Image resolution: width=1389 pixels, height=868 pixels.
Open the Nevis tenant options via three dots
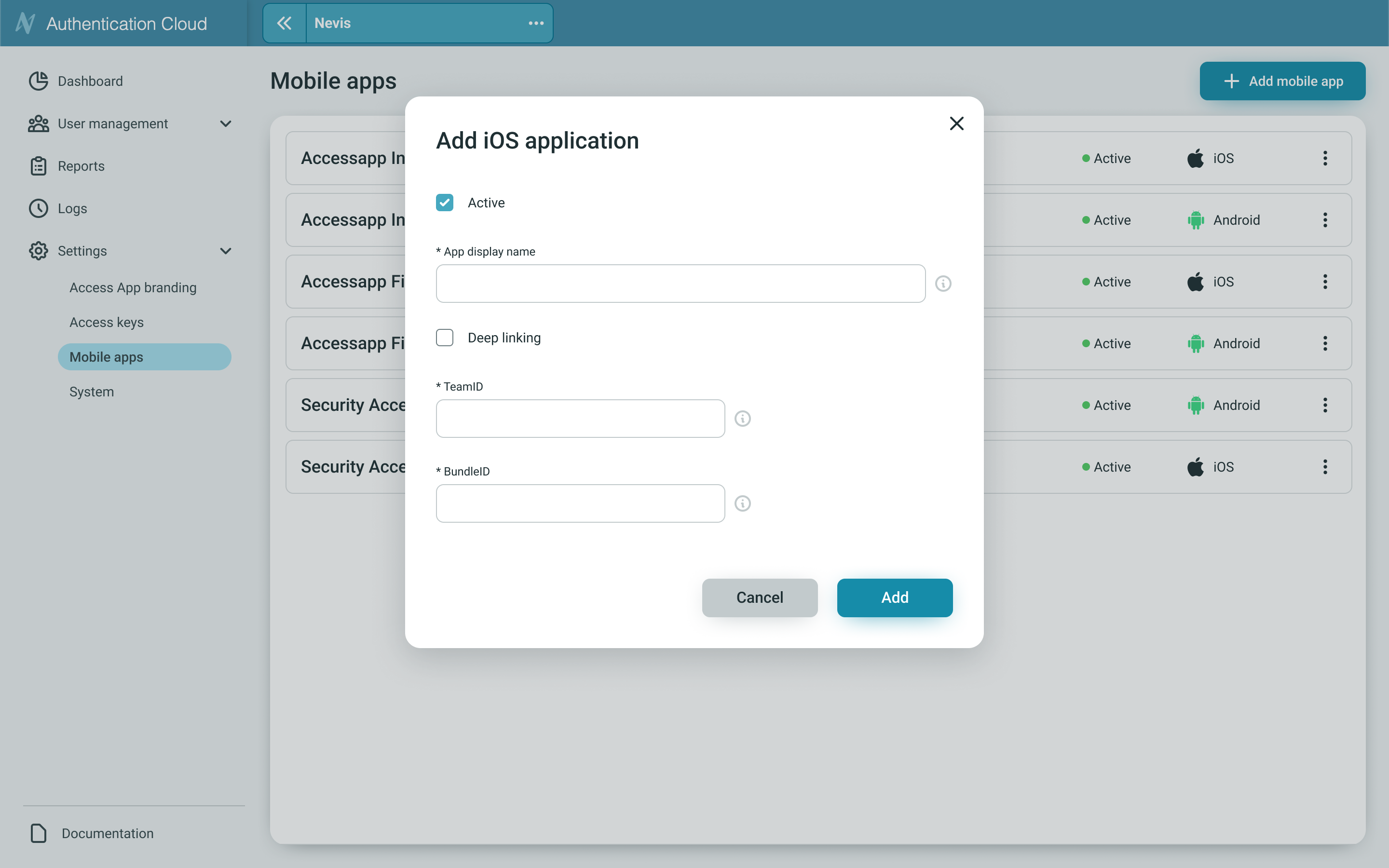535,23
